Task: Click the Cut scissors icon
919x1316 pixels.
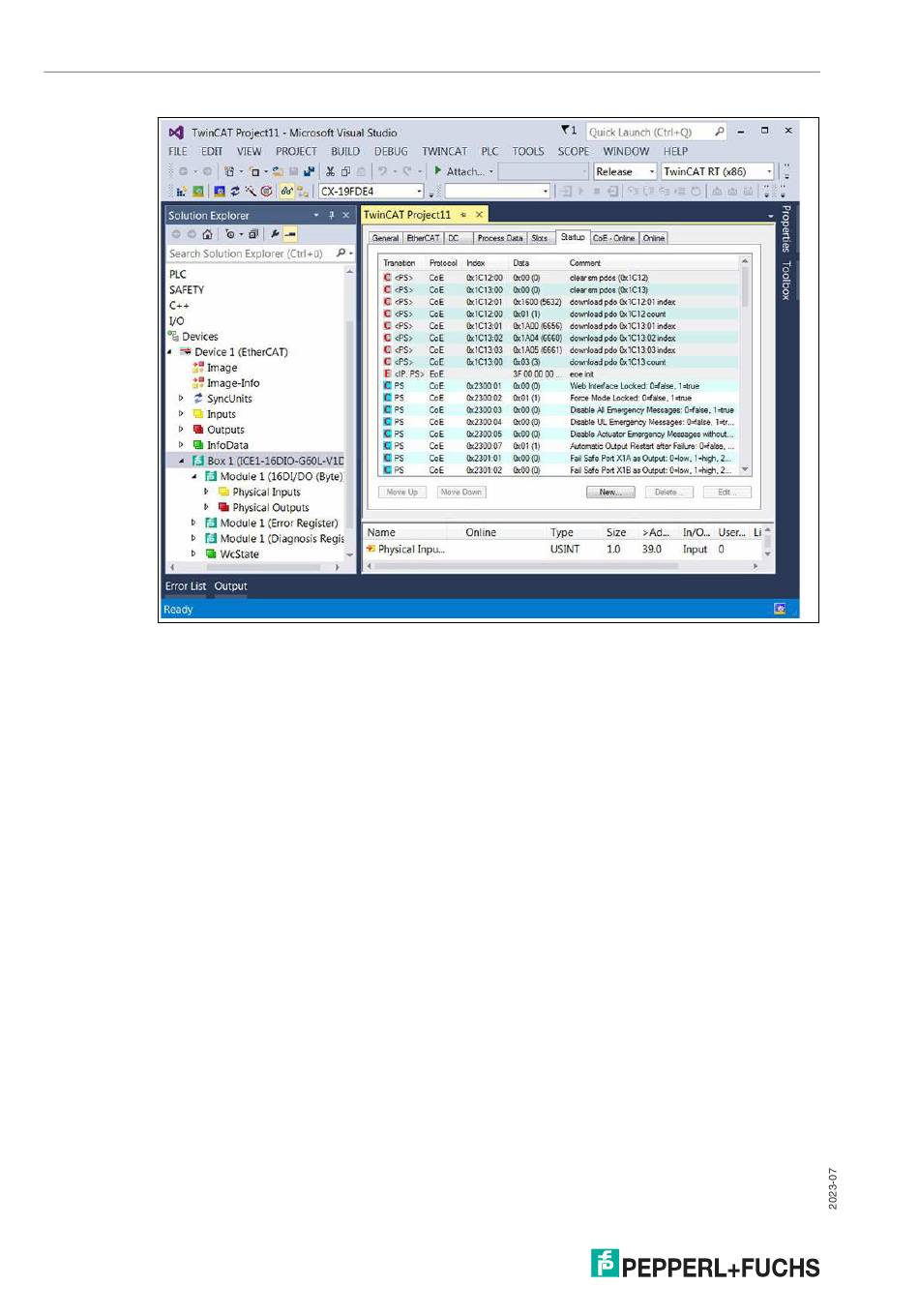Action: click(330, 171)
